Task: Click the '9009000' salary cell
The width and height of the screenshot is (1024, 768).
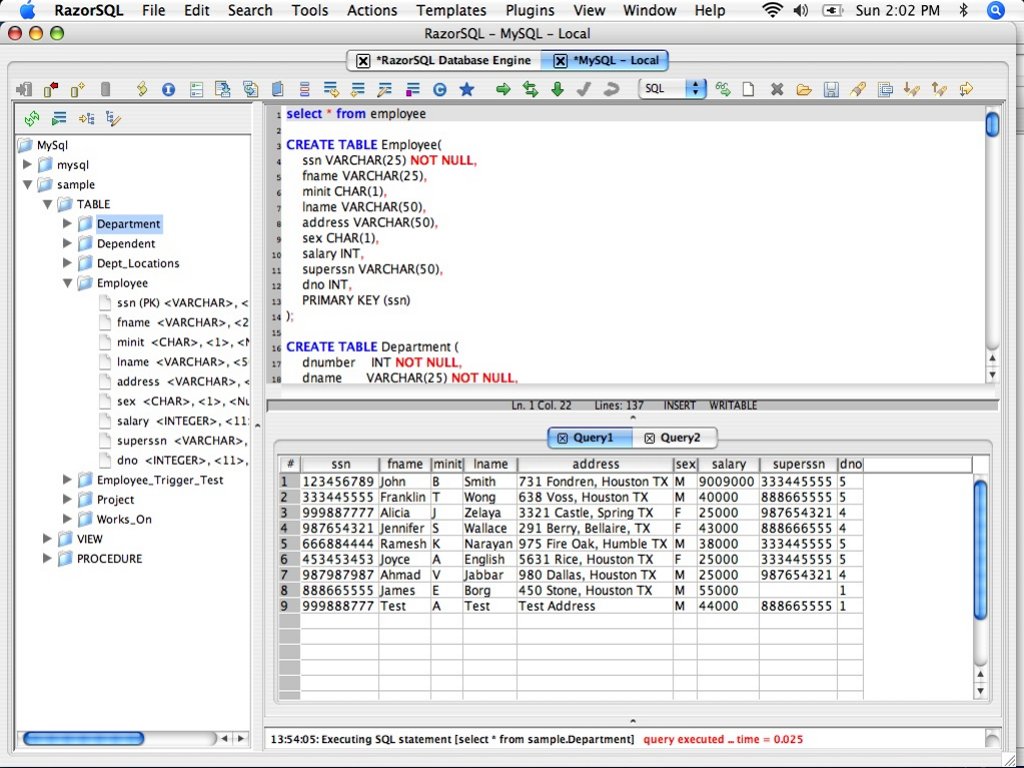Action: (x=726, y=481)
